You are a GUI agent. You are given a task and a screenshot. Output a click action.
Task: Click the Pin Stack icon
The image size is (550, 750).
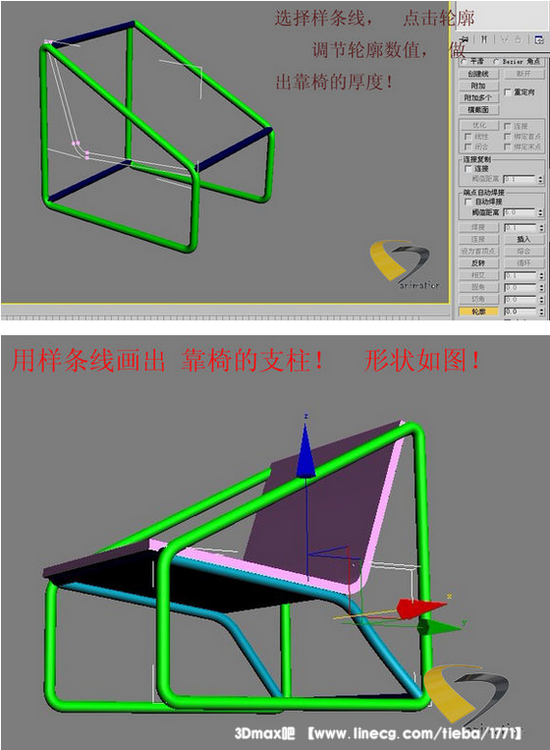pos(464,39)
